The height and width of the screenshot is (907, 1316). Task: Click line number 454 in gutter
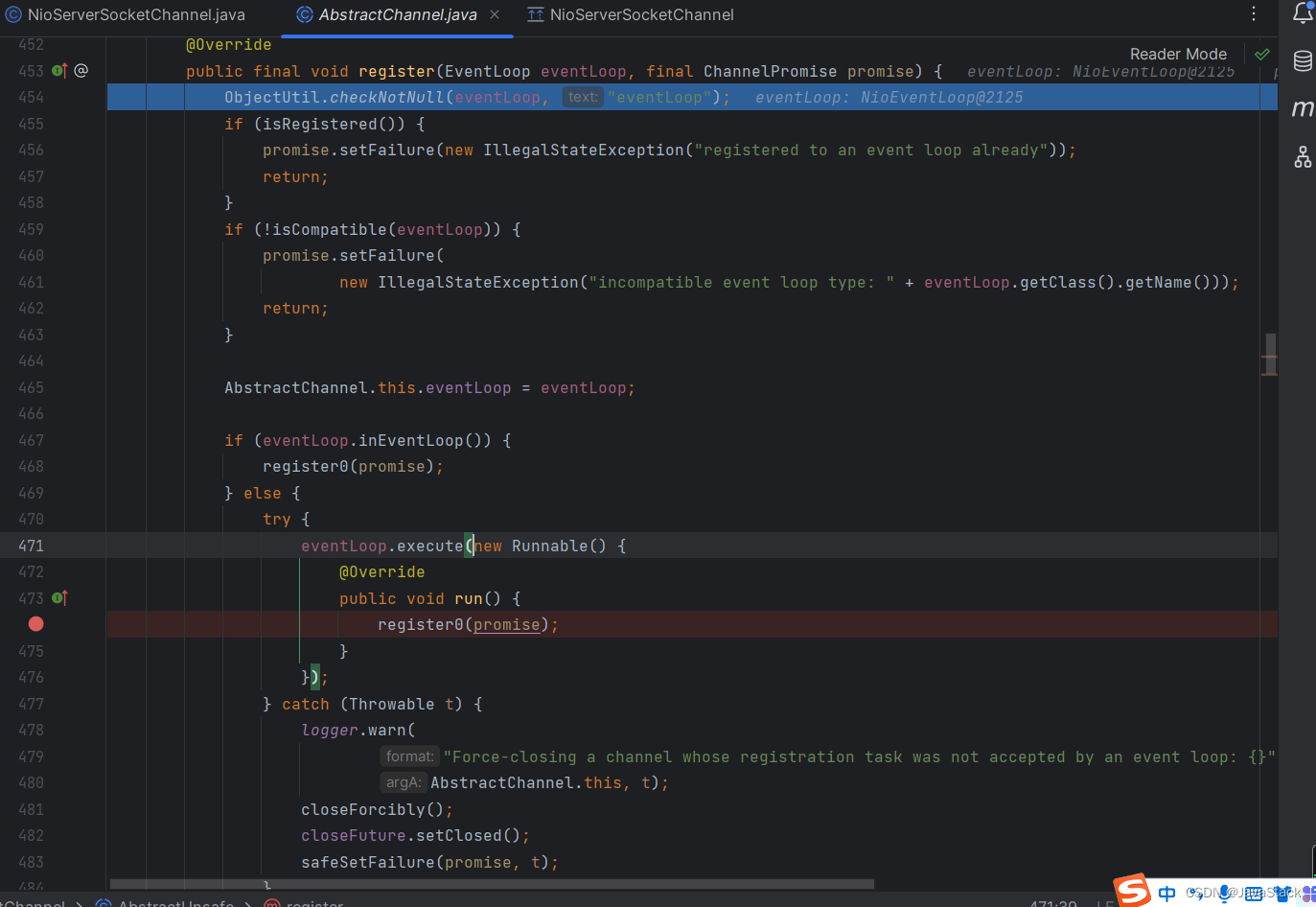click(x=31, y=97)
